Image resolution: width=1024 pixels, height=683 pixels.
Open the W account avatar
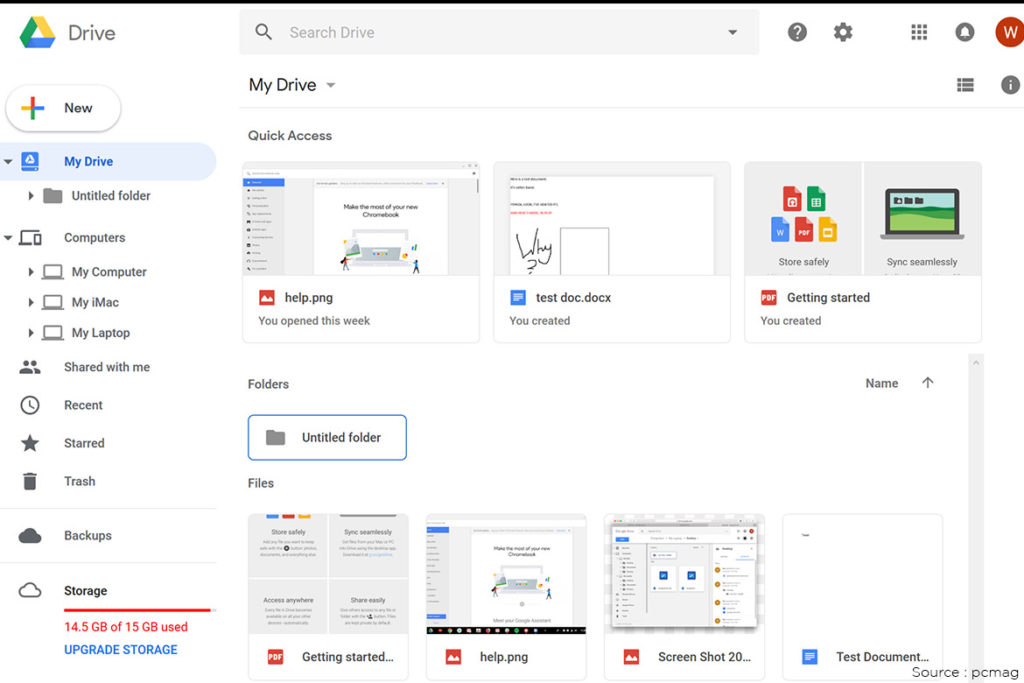coord(1010,32)
